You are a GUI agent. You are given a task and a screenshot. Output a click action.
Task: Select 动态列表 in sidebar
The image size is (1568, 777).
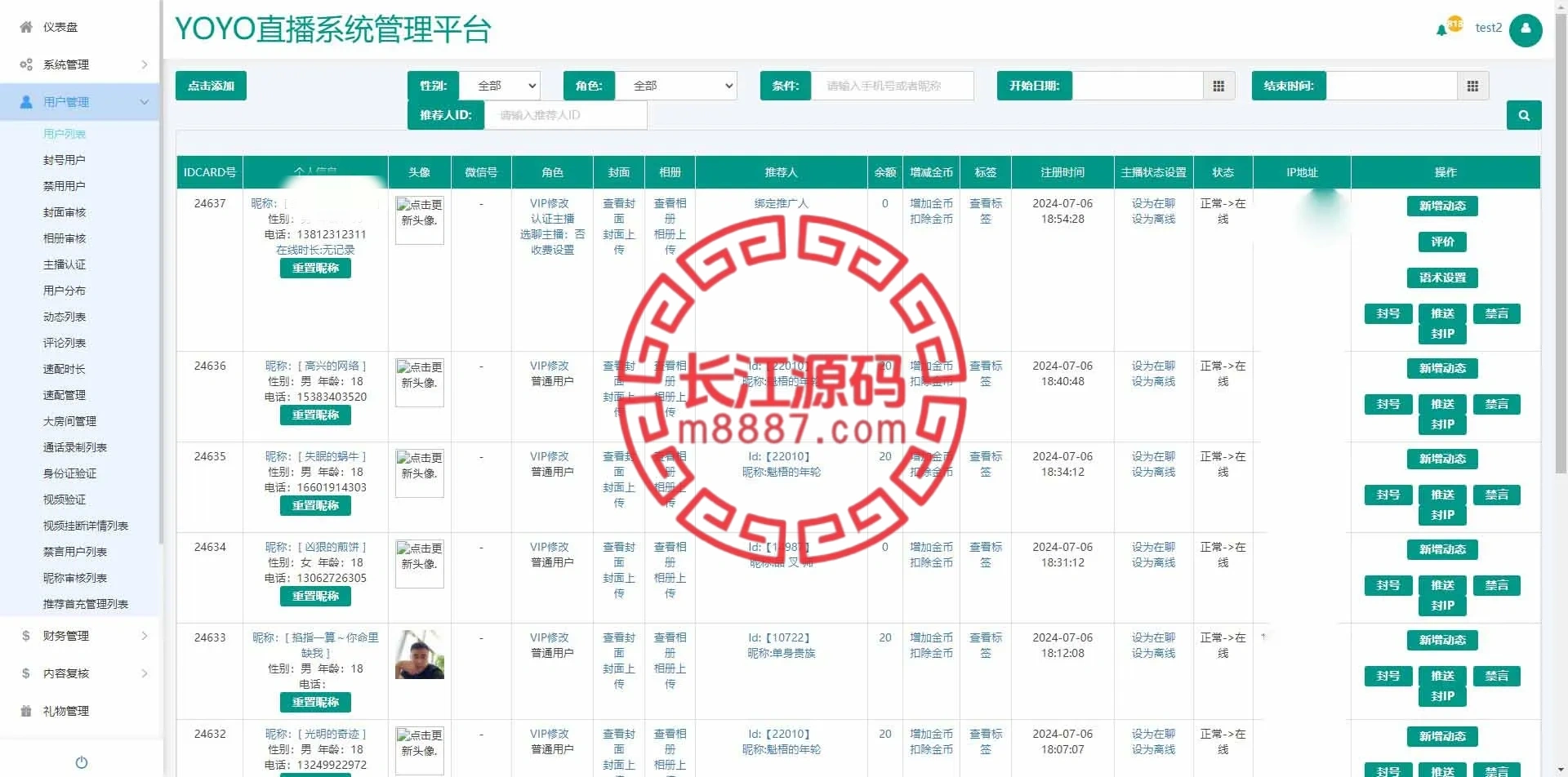(65, 317)
